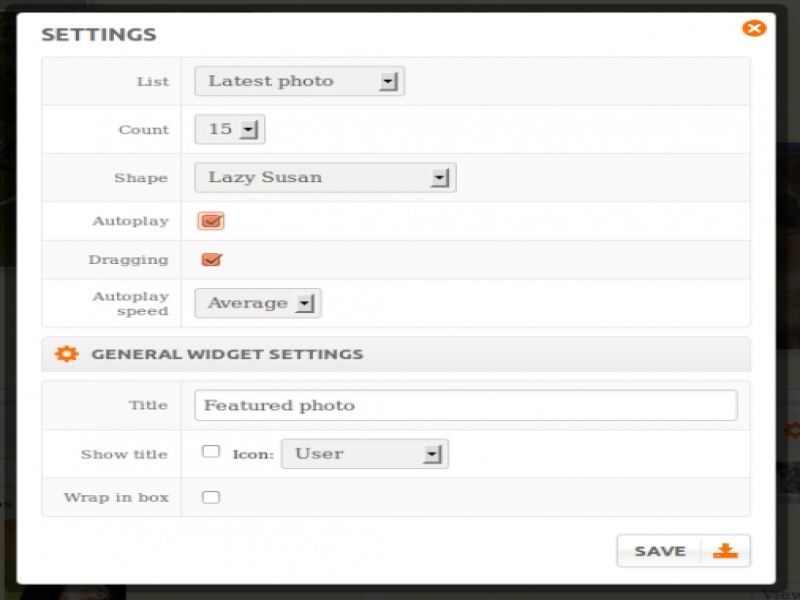The height and width of the screenshot is (600, 800).
Task: Open the Autoplay speed dropdown showing Average
Action: click(257, 303)
